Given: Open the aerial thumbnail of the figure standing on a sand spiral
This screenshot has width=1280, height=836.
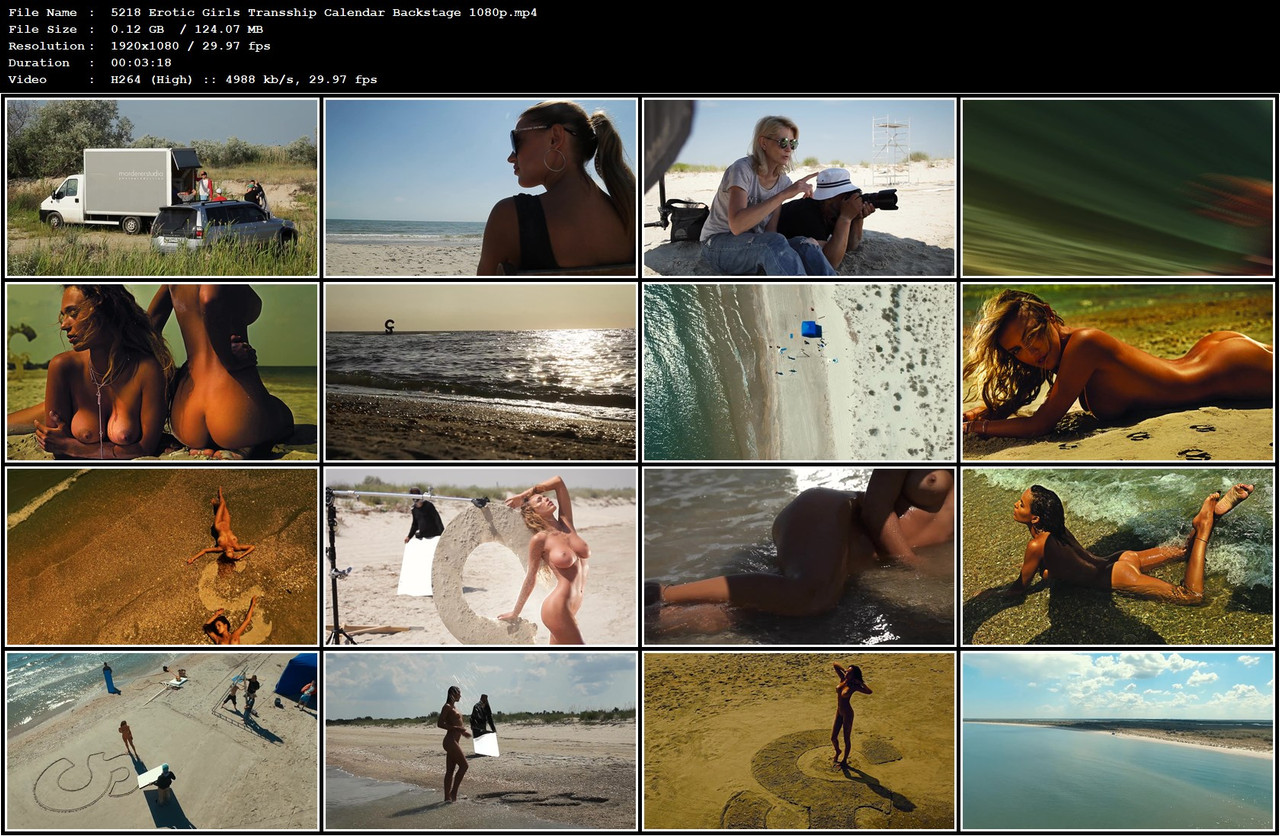Looking at the screenshot, I should (x=799, y=741).
